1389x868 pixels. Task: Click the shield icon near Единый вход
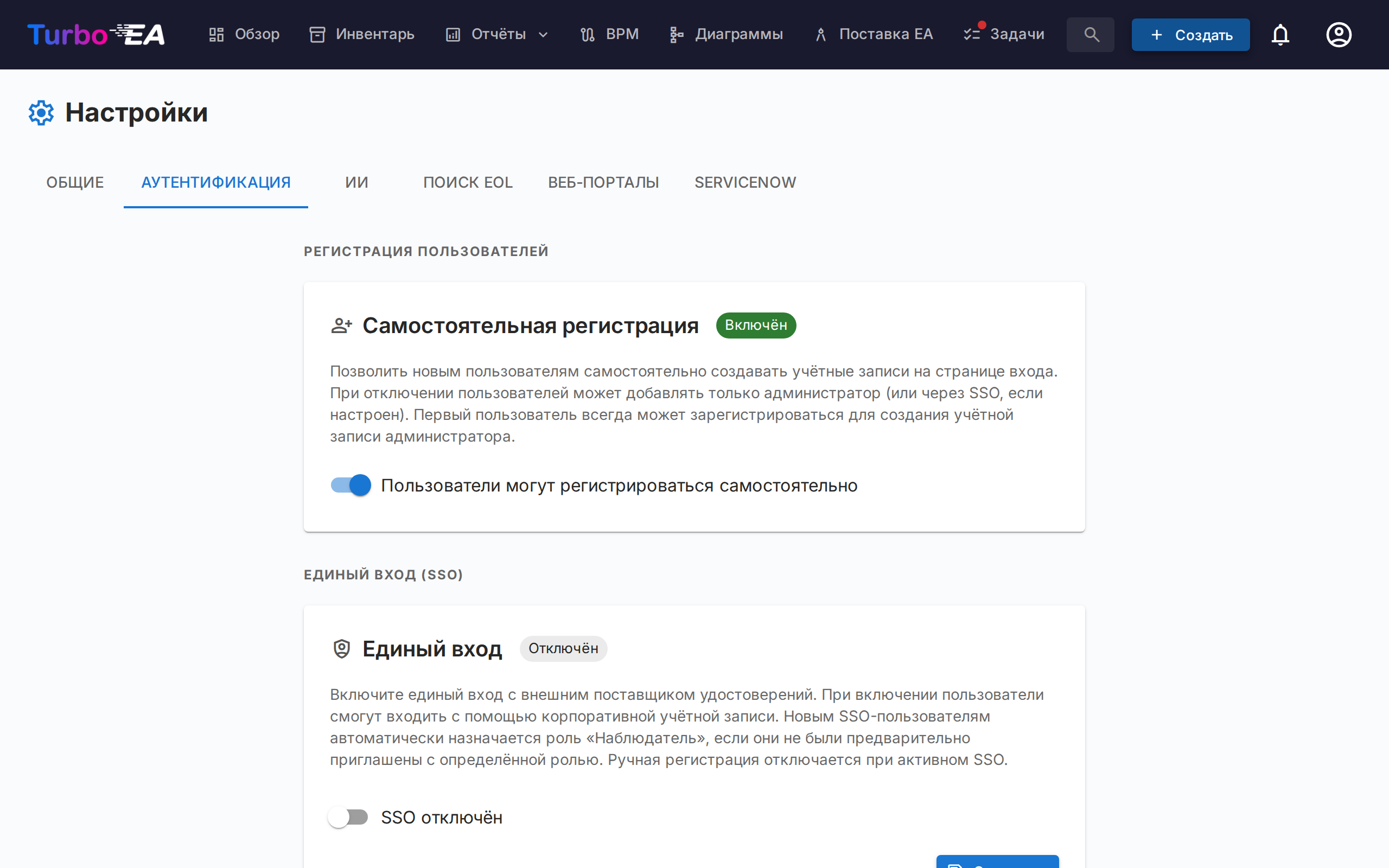click(342, 649)
